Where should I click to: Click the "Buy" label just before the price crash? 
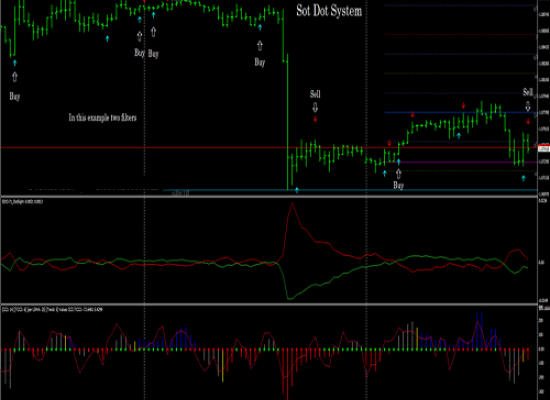tap(260, 62)
